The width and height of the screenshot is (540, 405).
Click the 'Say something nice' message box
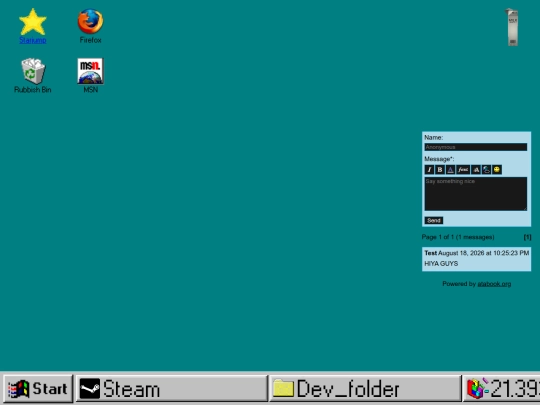pyautogui.click(x=476, y=194)
